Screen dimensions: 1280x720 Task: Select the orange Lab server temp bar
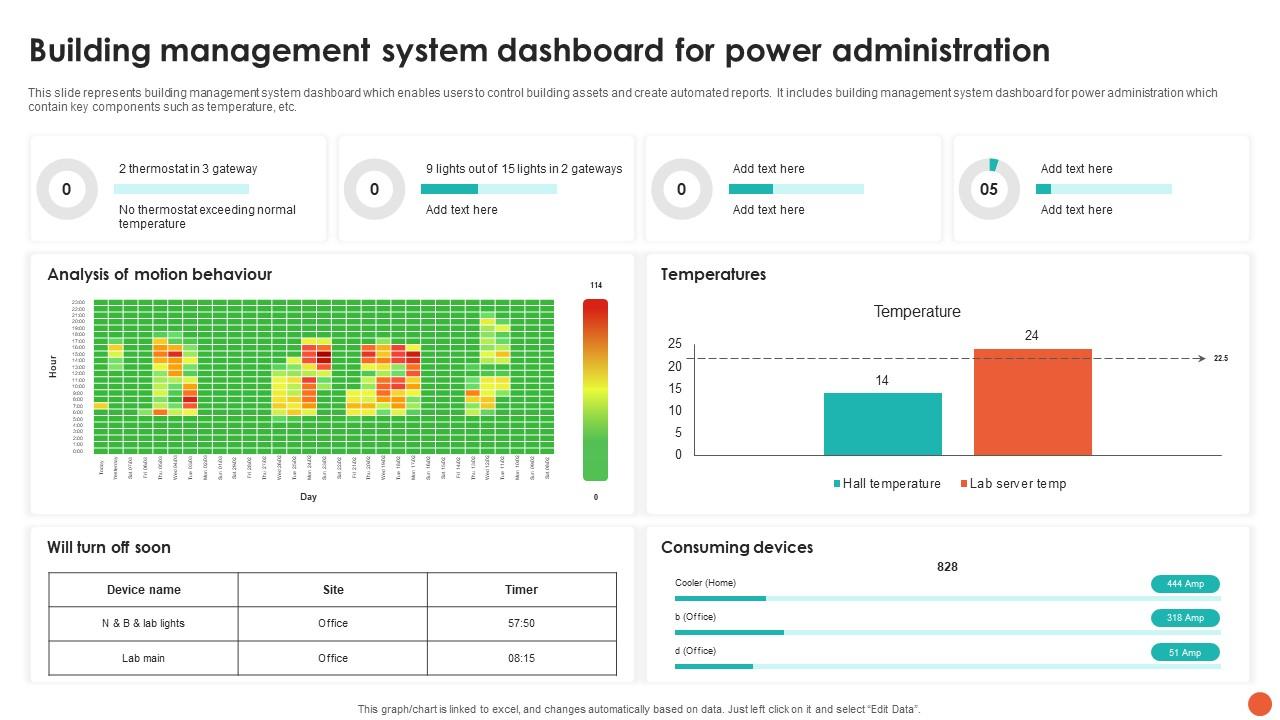click(1032, 402)
